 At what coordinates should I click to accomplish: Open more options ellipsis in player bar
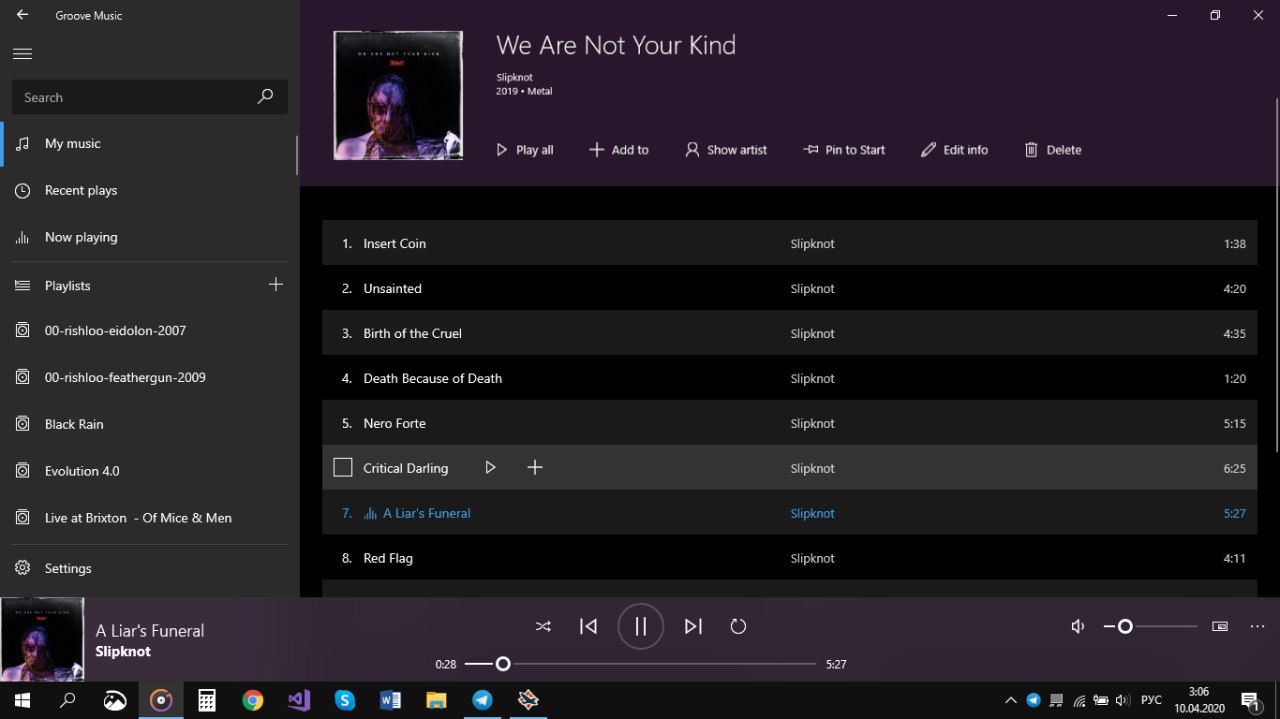pos(1257,626)
